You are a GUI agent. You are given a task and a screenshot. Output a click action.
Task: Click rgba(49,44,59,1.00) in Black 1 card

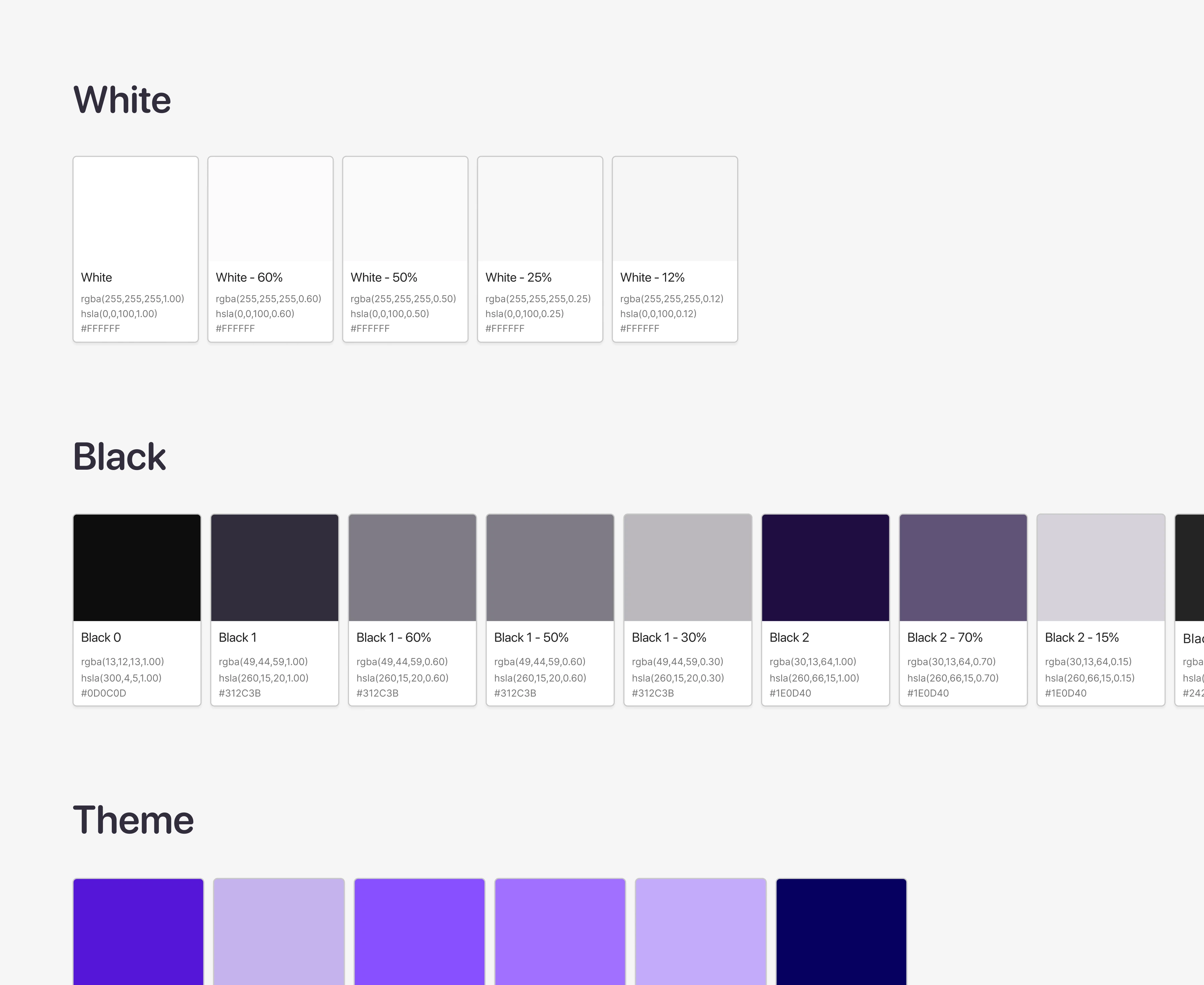tap(263, 662)
